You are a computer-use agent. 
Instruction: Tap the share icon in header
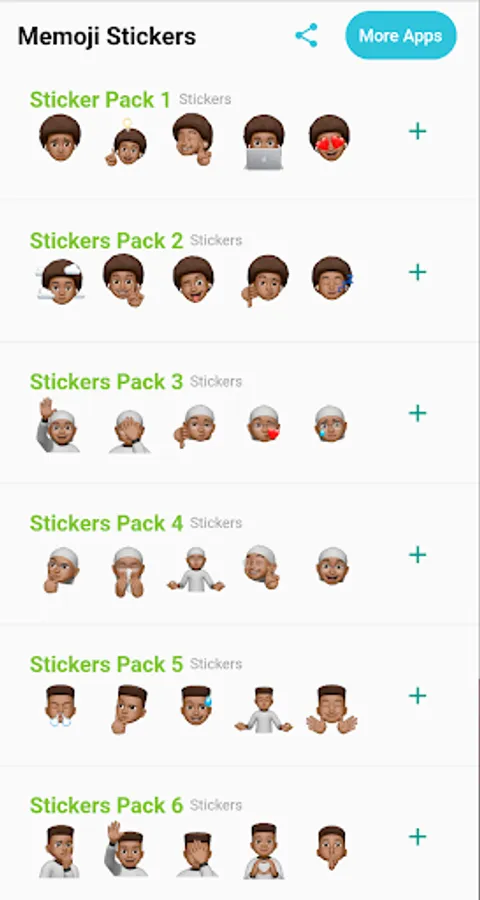(x=307, y=36)
